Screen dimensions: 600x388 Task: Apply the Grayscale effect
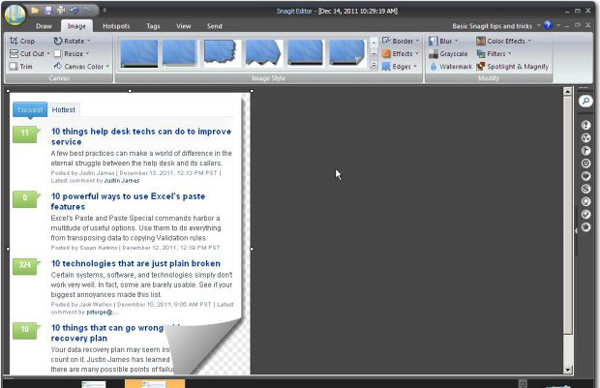coord(448,54)
